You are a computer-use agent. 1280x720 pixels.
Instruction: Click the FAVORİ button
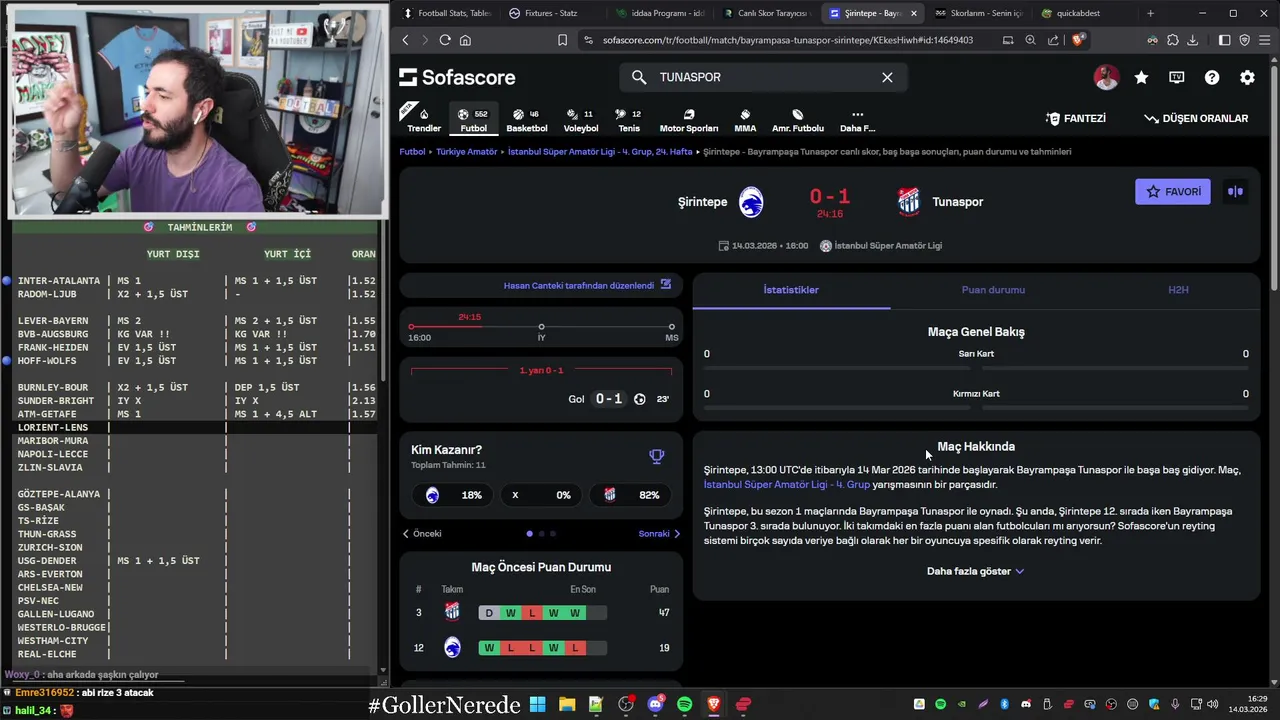pyautogui.click(x=1173, y=191)
